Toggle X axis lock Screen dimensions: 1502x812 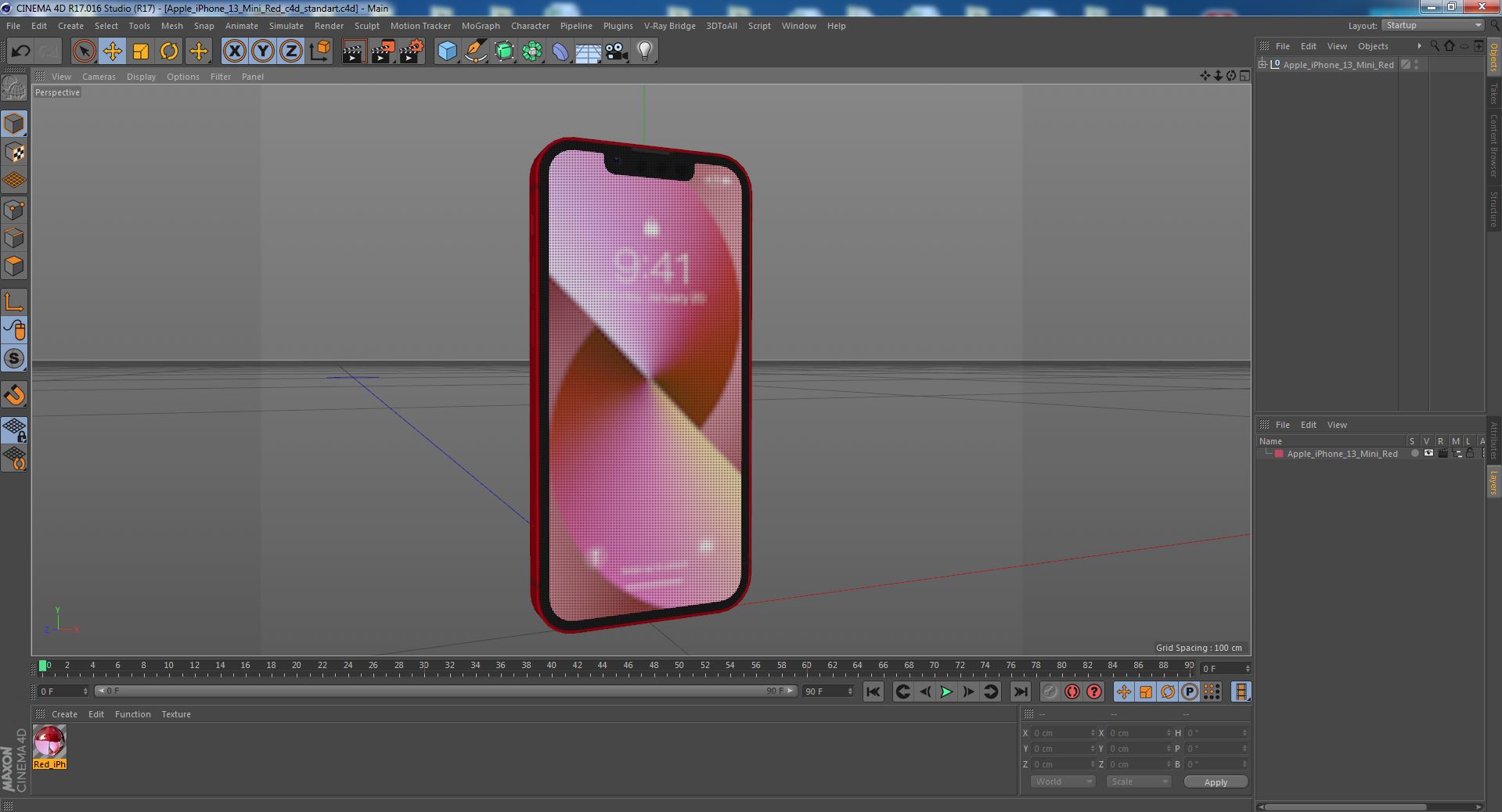[x=234, y=52]
